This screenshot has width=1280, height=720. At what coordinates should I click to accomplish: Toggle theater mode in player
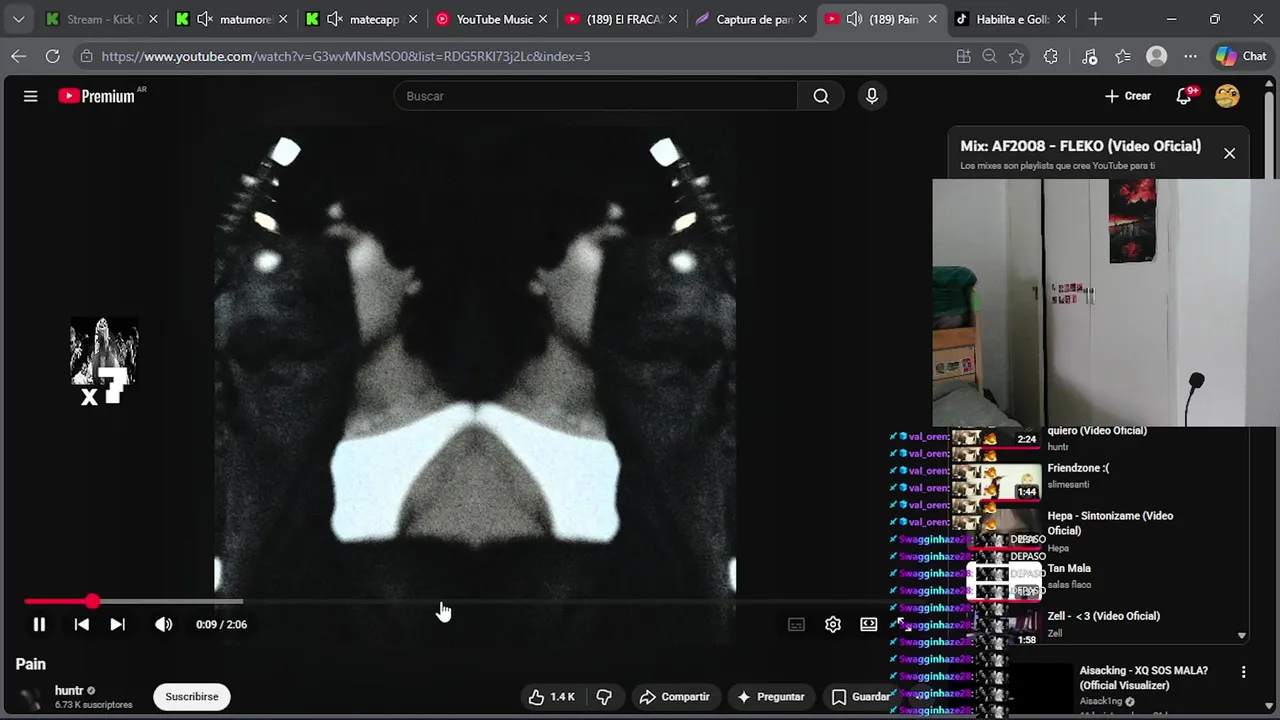868,624
